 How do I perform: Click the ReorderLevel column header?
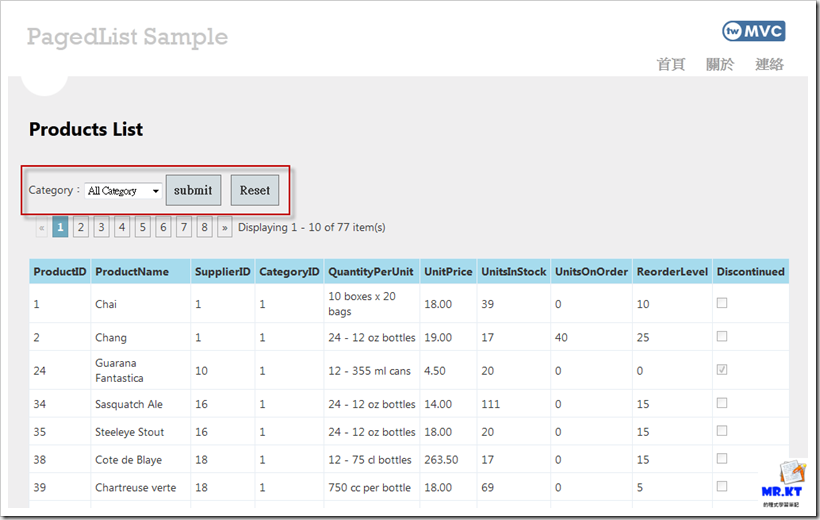coord(673,272)
